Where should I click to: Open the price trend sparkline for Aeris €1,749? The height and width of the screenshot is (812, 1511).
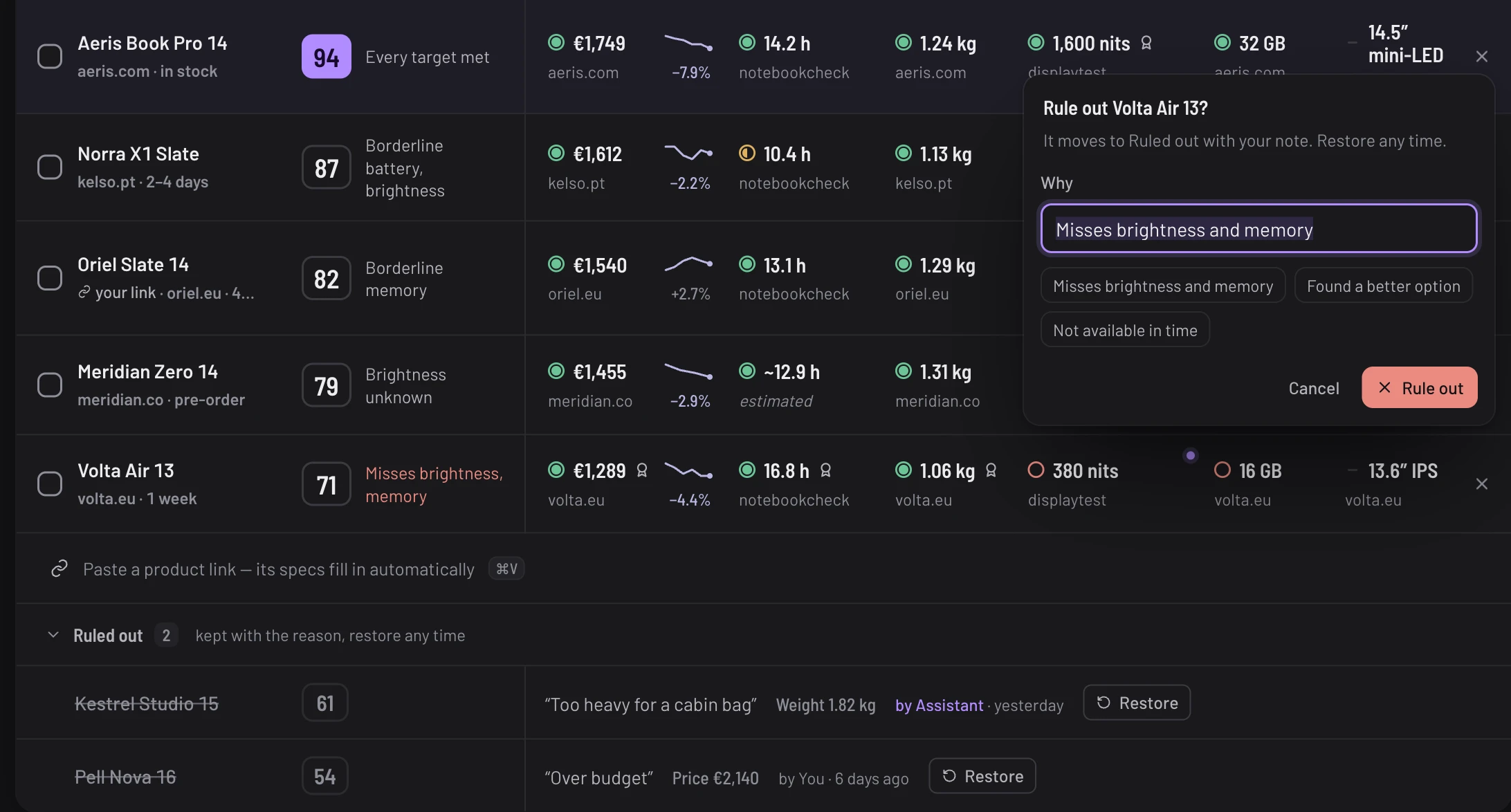688,43
